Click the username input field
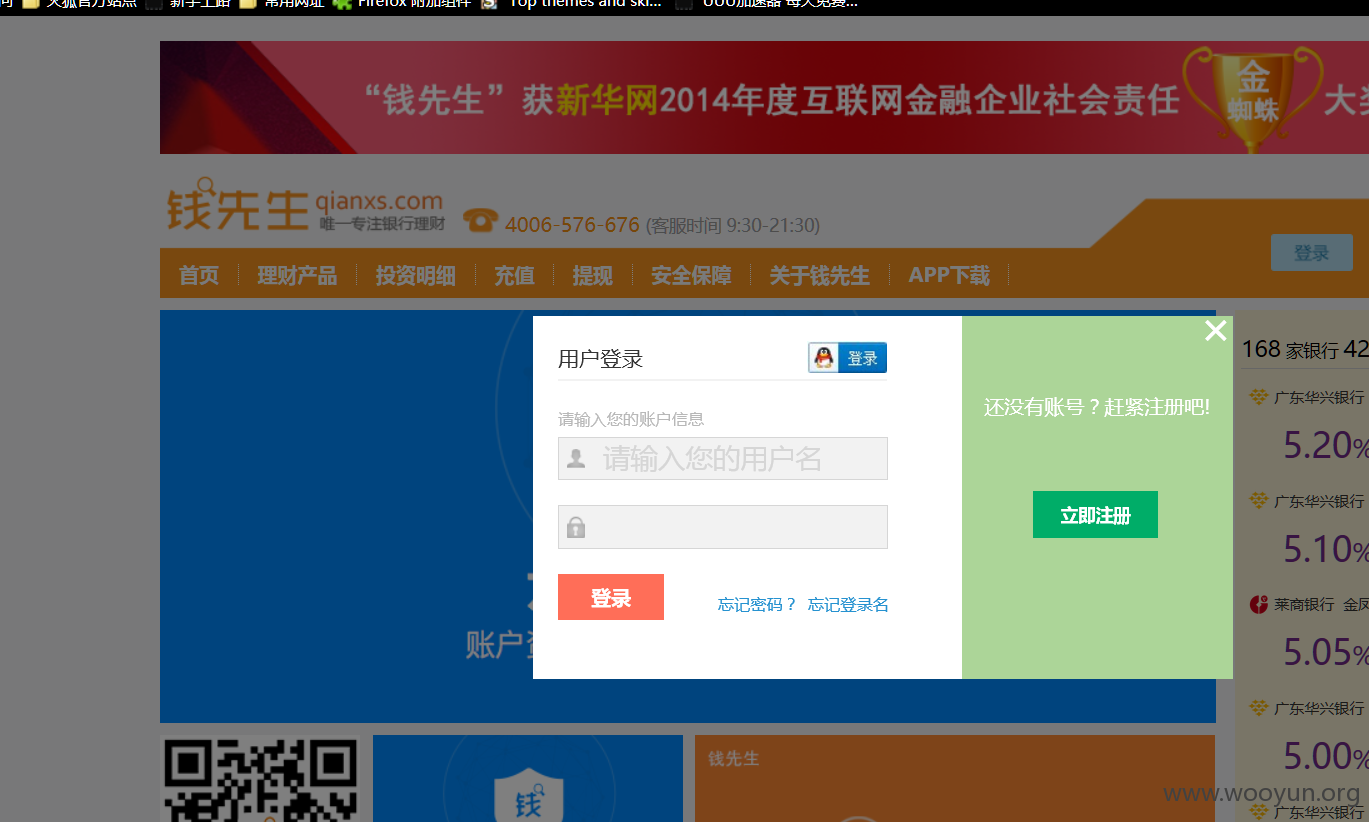 723,459
